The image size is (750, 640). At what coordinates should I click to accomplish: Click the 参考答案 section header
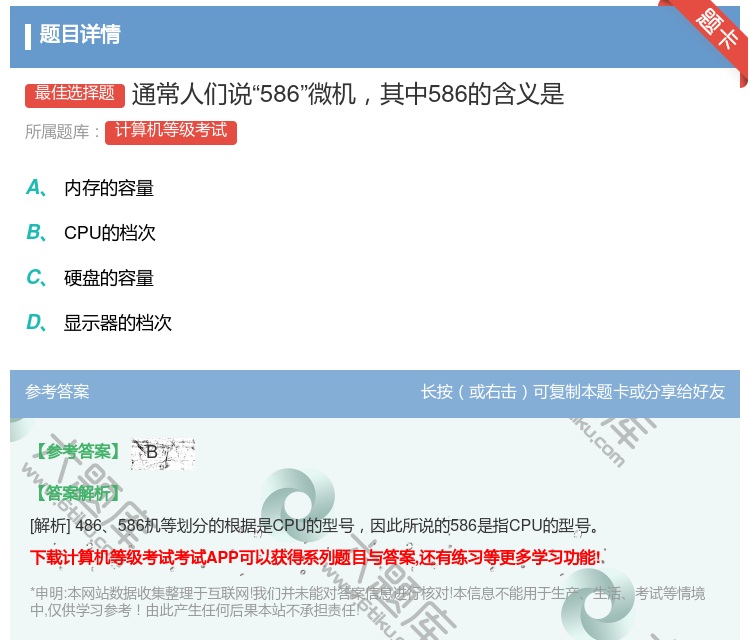[x=57, y=392]
